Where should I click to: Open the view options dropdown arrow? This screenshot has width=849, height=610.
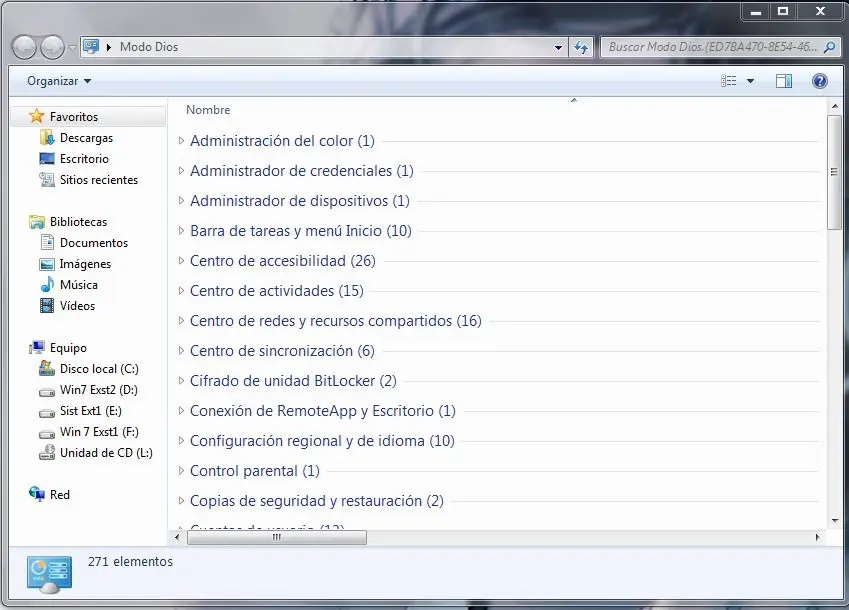tap(750, 81)
